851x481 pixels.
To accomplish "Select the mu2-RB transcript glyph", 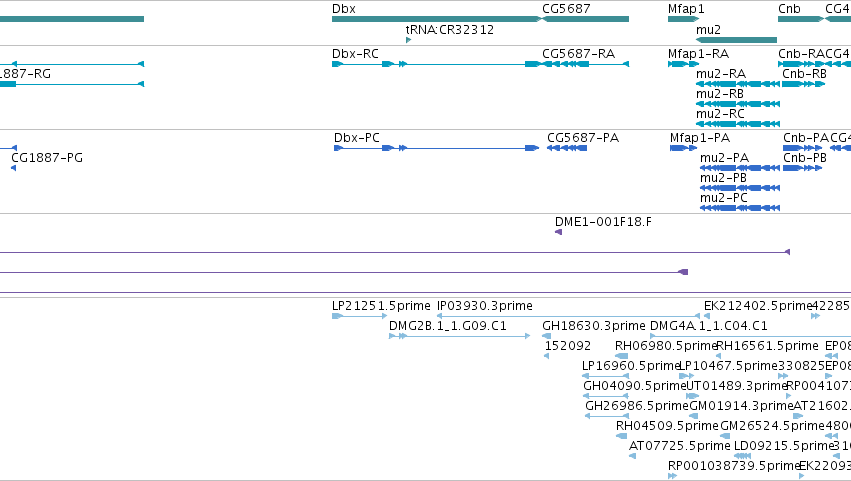I will (x=738, y=104).
